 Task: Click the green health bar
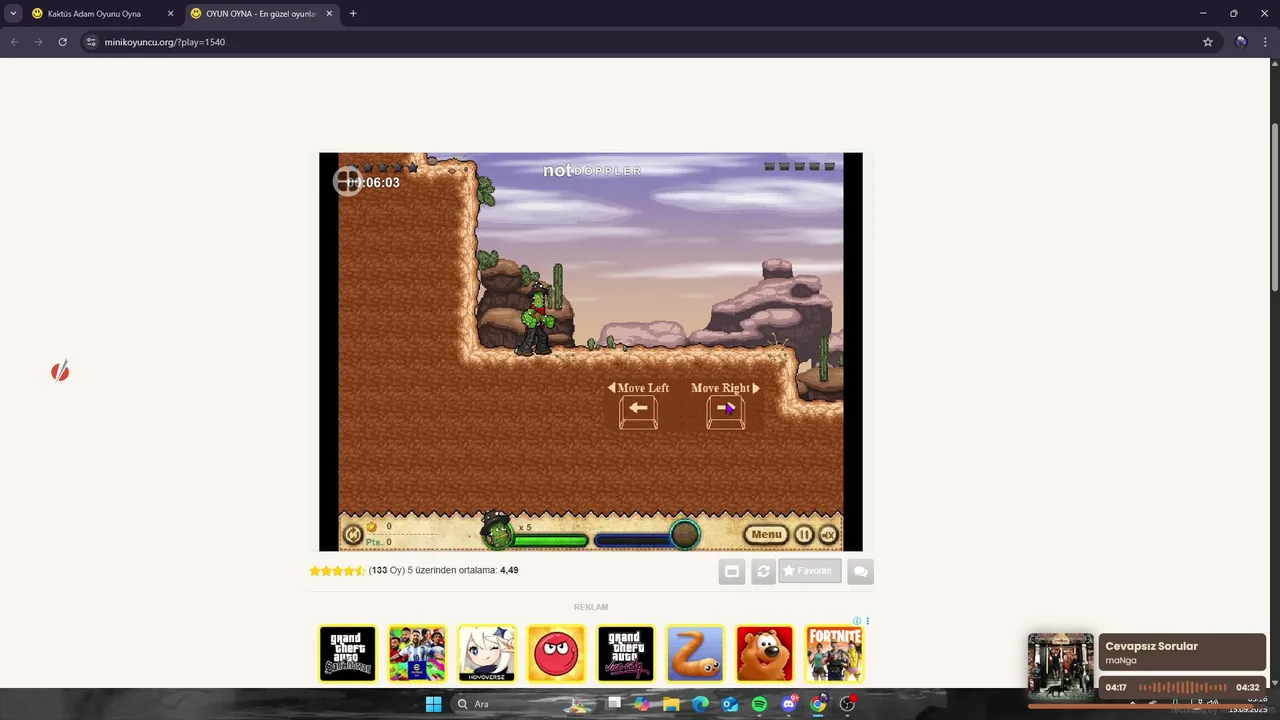tap(550, 541)
